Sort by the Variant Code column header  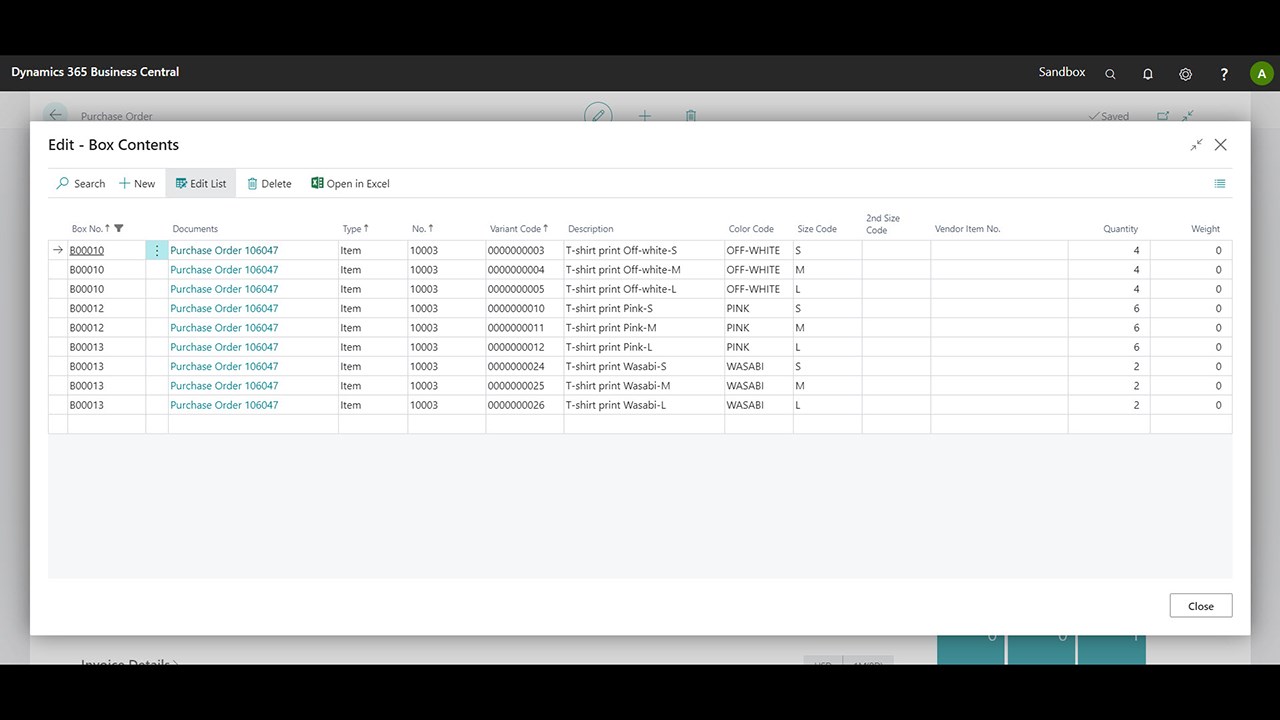tap(519, 229)
